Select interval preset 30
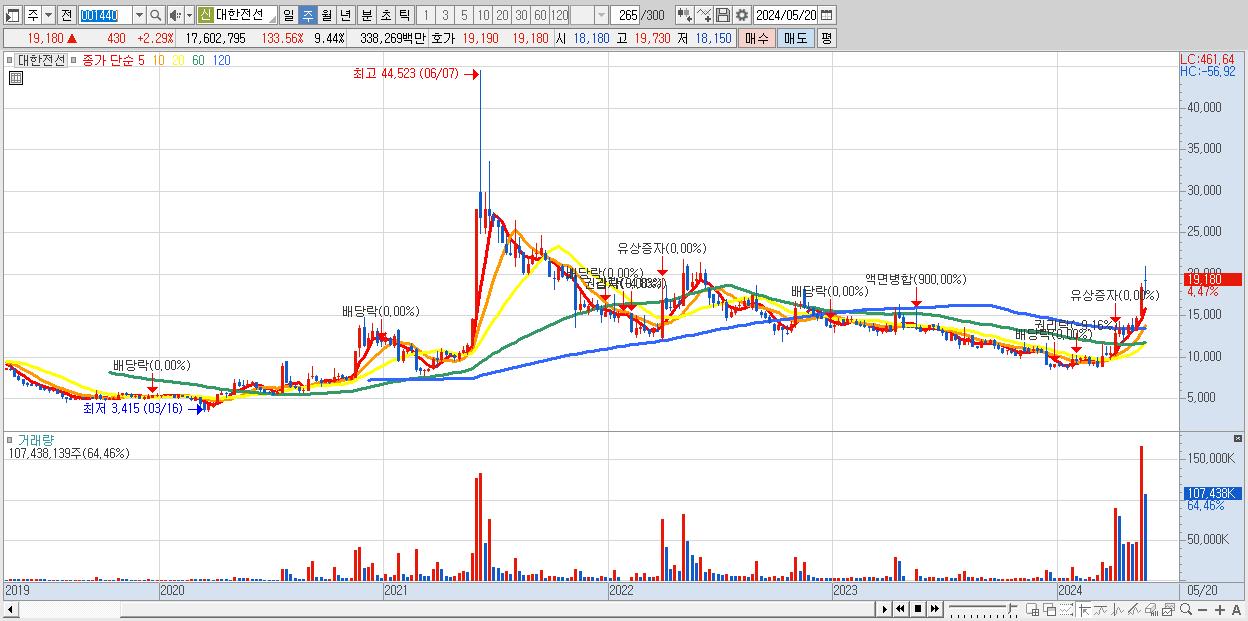This screenshot has height=621, width=1248. 521,15
